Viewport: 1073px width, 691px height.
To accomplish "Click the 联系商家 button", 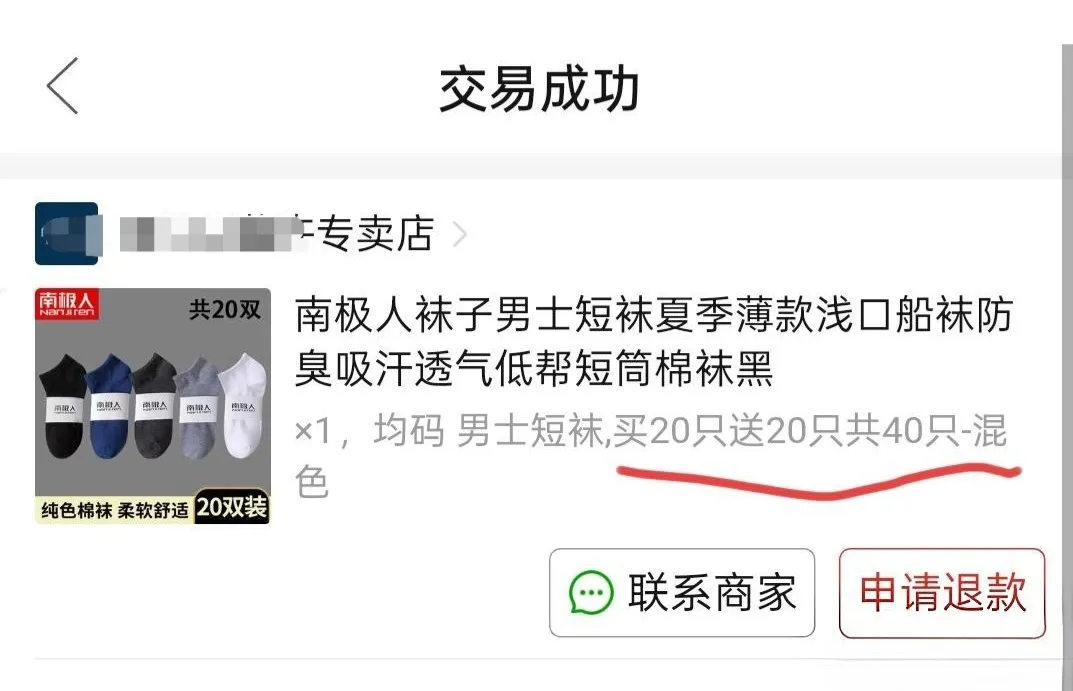I will [x=682, y=592].
